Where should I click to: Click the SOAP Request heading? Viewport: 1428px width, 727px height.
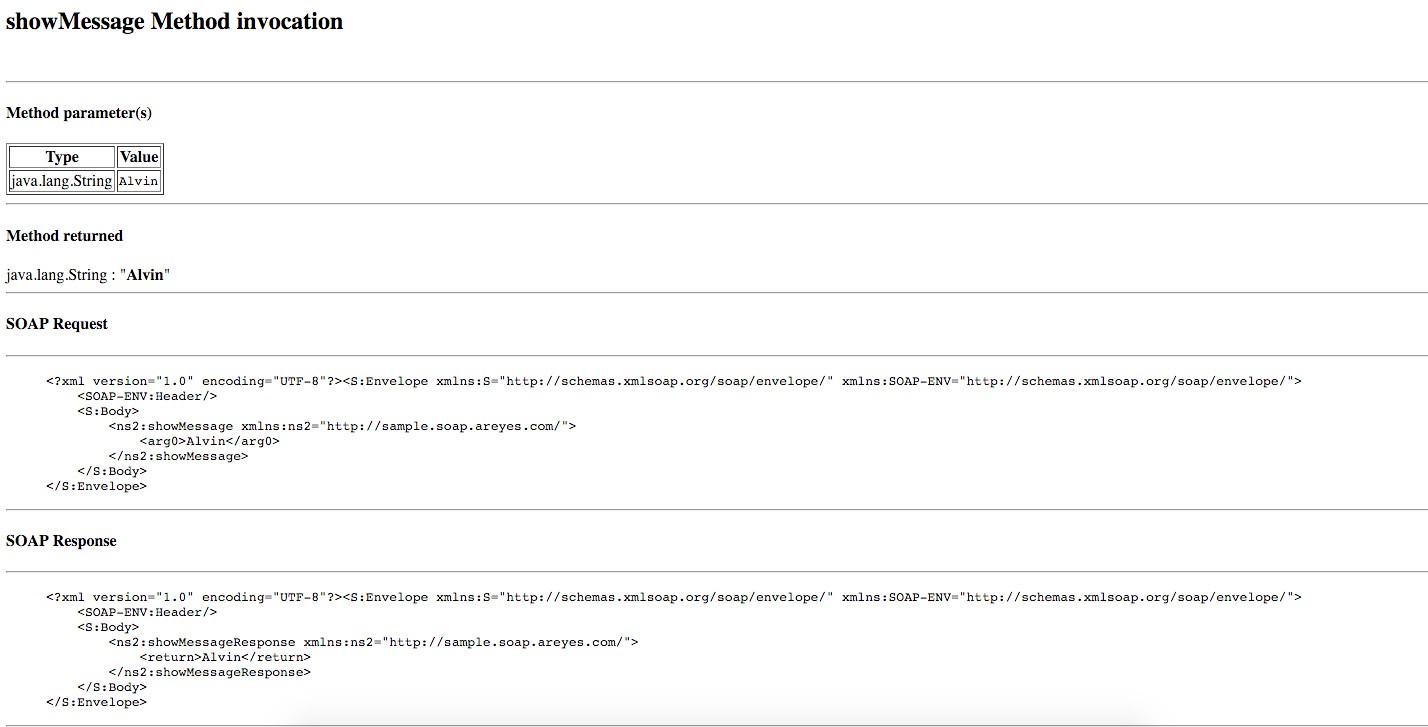coord(57,324)
